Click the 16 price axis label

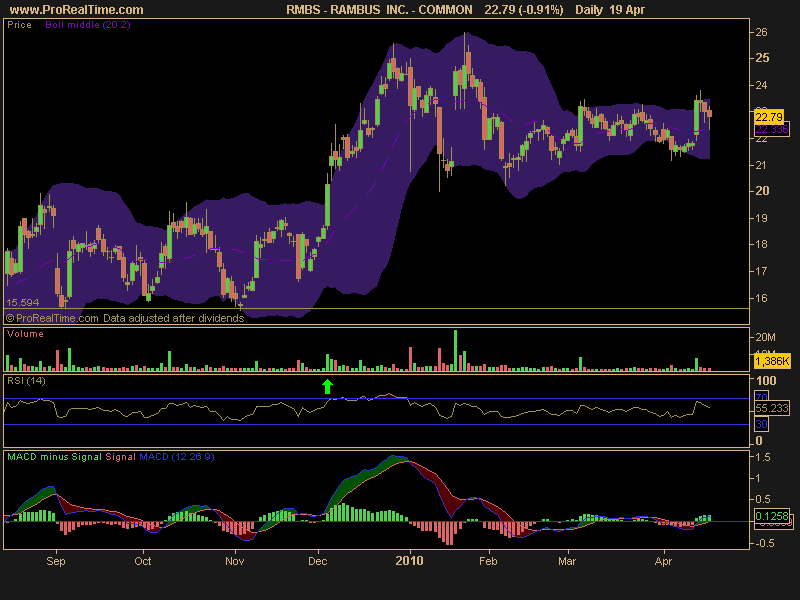coord(761,298)
